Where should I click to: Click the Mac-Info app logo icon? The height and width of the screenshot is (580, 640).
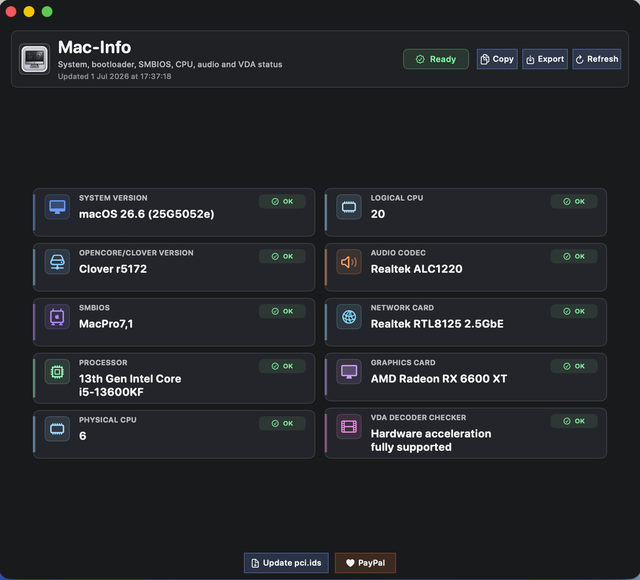click(x=34, y=59)
